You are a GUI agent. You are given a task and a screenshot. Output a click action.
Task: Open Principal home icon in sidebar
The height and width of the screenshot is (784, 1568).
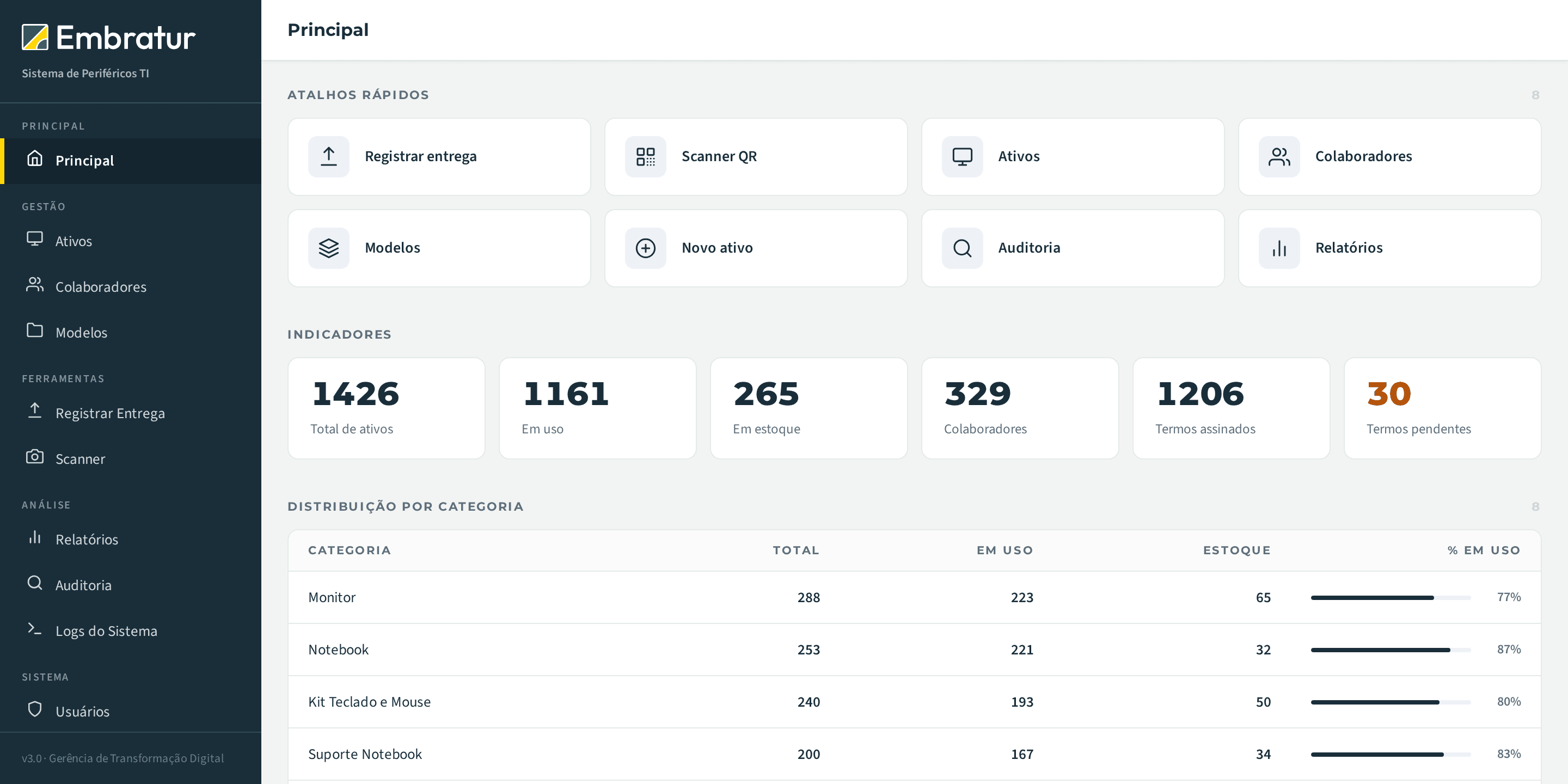(x=35, y=159)
